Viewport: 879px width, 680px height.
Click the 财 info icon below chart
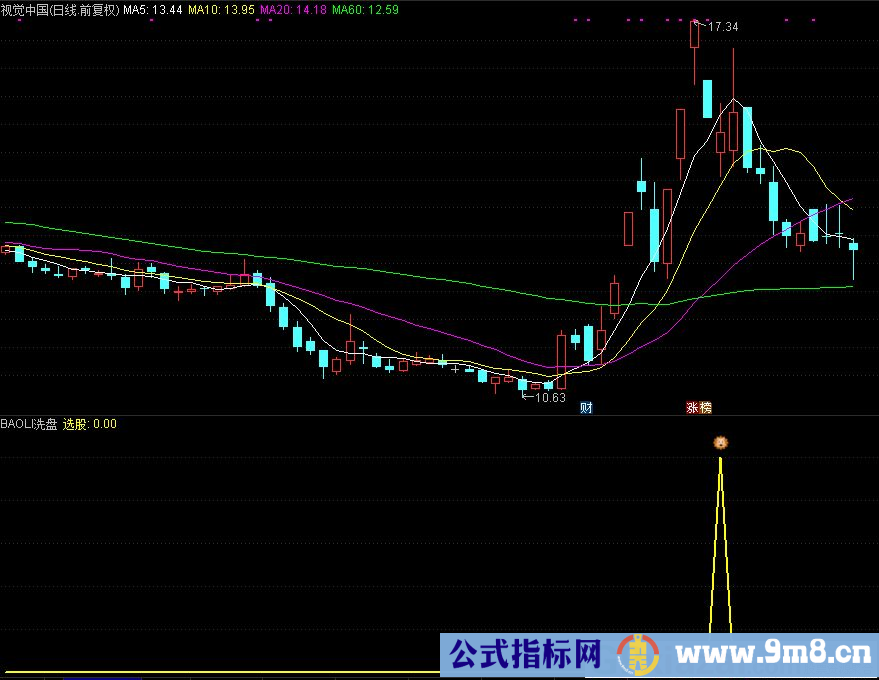point(586,408)
